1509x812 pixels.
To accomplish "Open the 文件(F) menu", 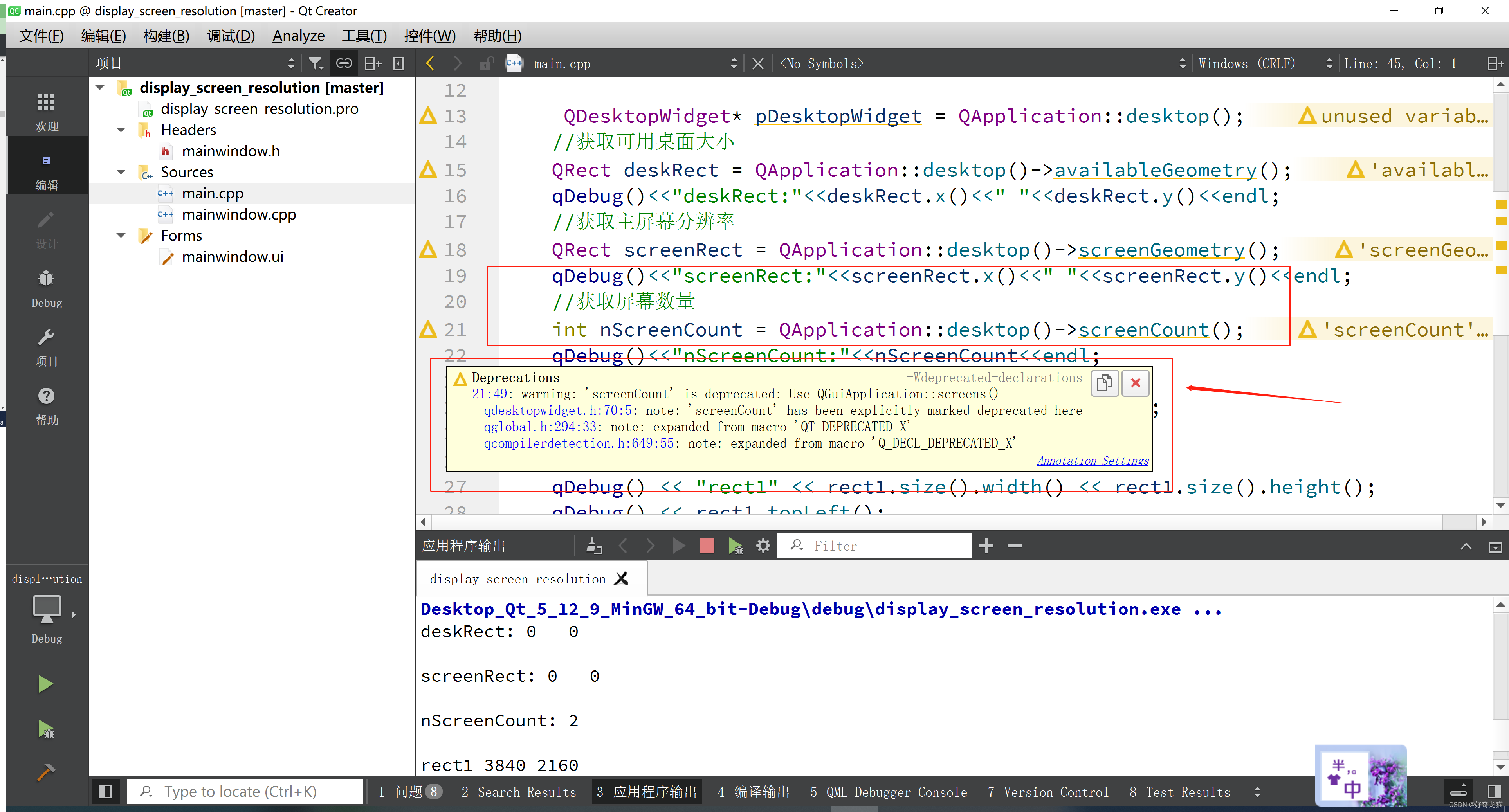I will click(x=41, y=36).
